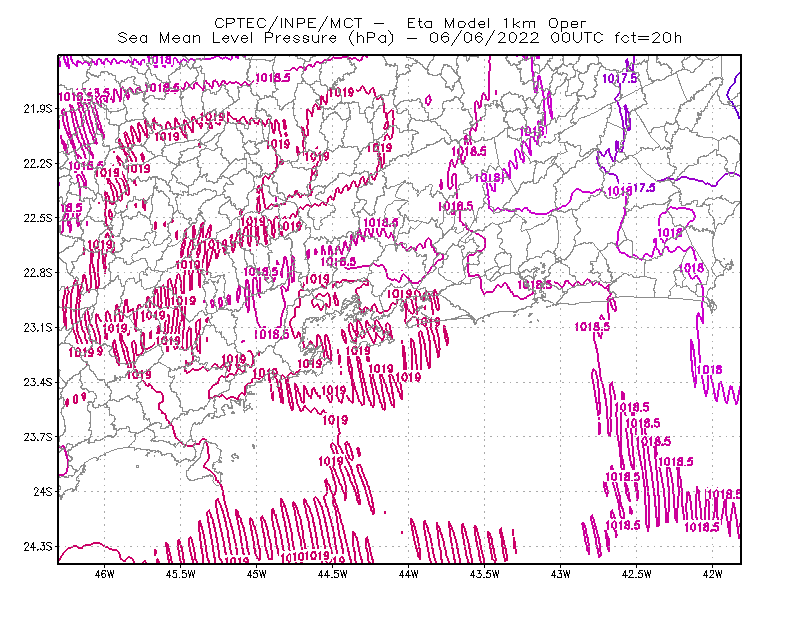Click the 45W longitude axis label
800x618 pixels.
pyautogui.click(x=256, y=574)
